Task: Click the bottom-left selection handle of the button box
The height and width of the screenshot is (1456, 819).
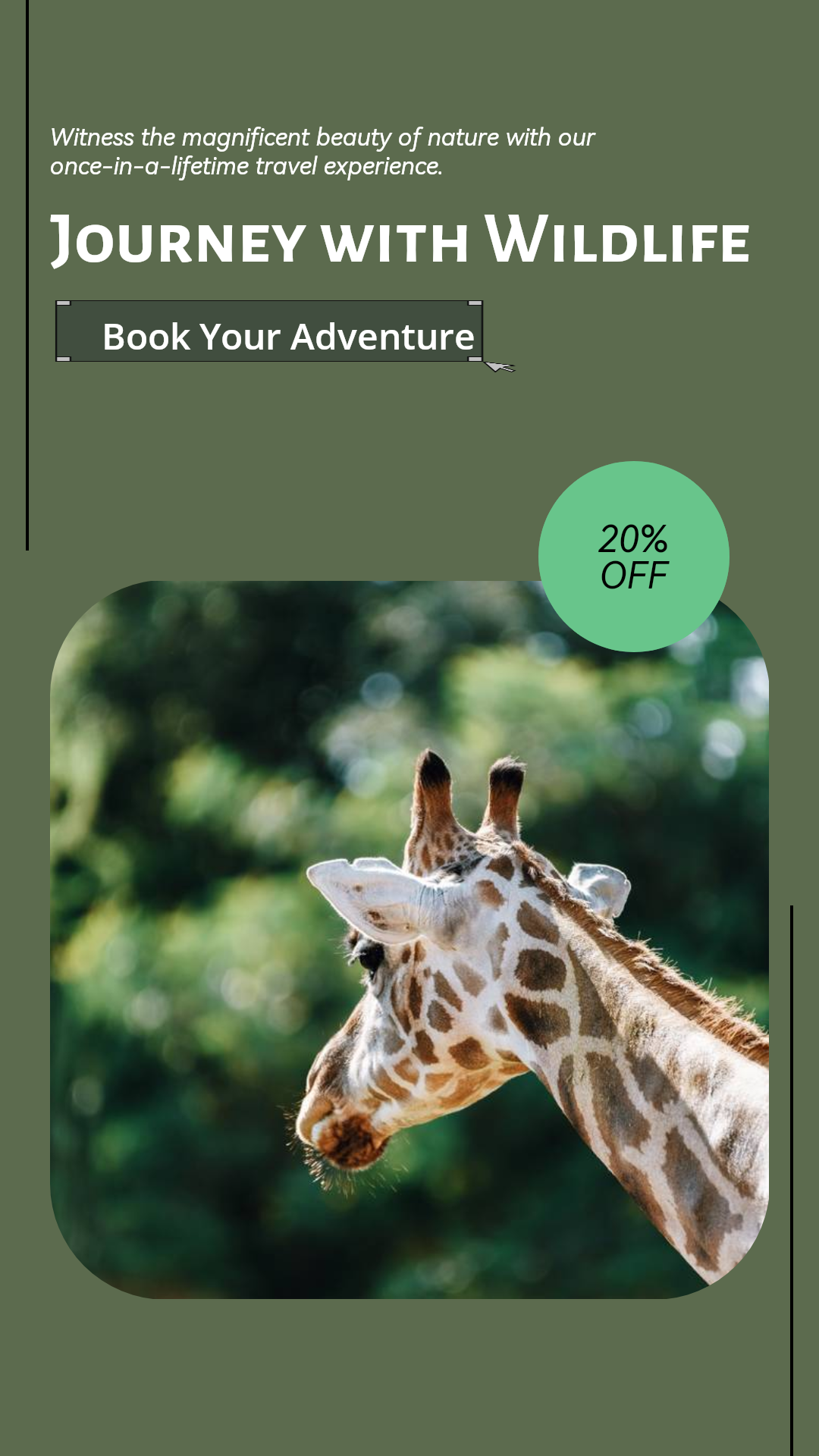Action: 64,359
